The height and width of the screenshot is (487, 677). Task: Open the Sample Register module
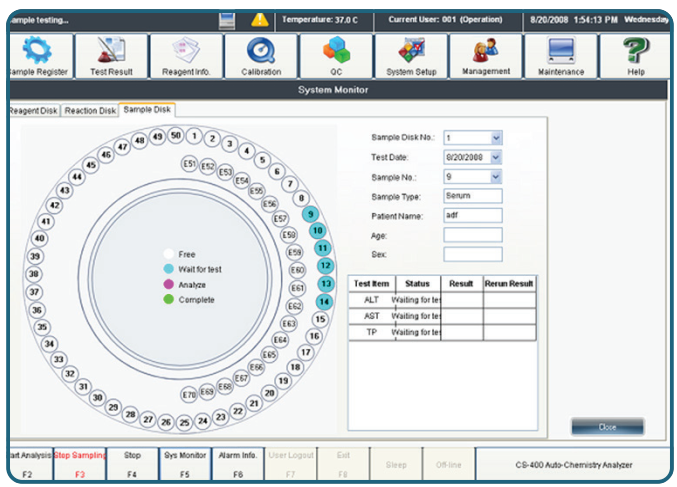click(x=36, y=56)
